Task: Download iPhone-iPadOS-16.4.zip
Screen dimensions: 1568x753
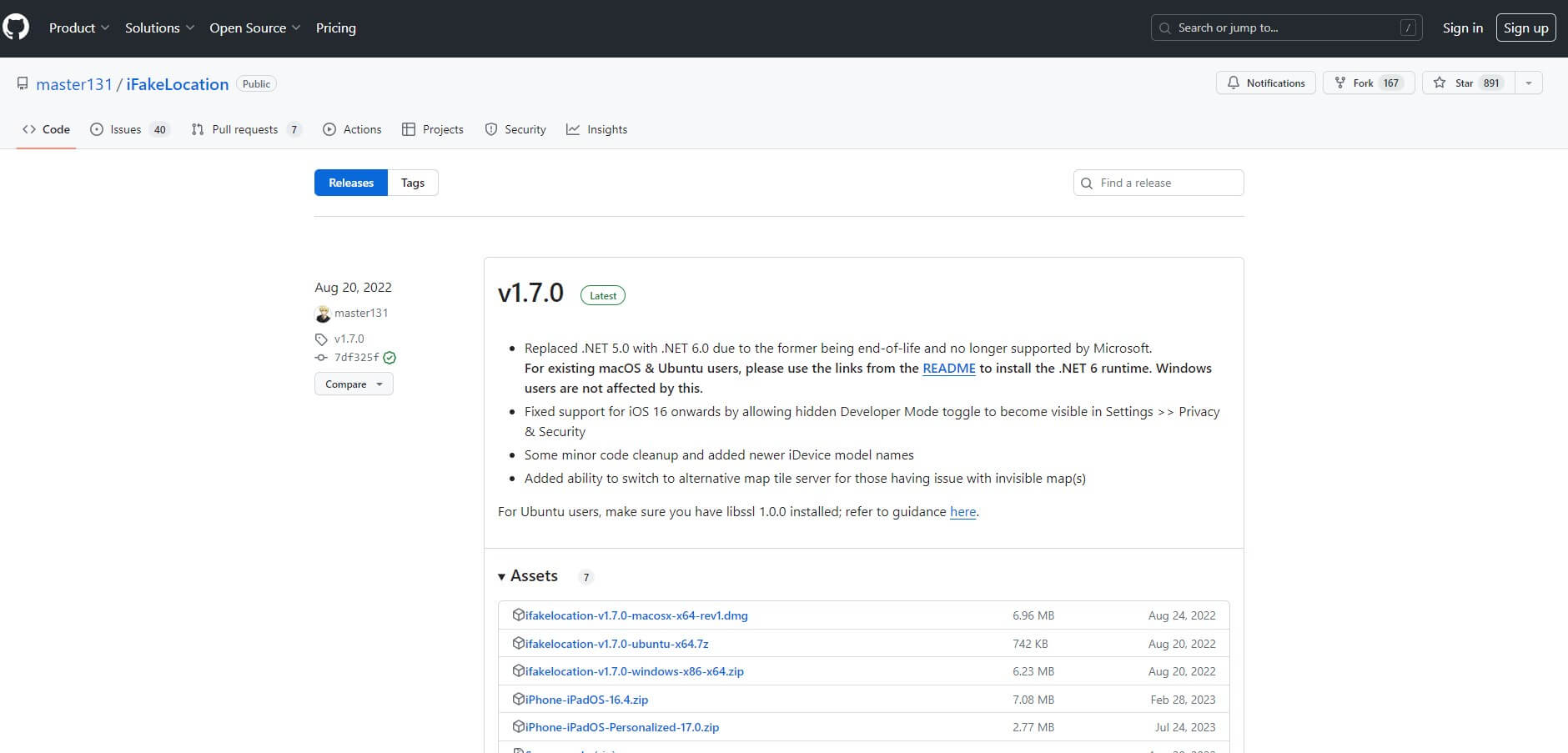Action: coord(586,700)
